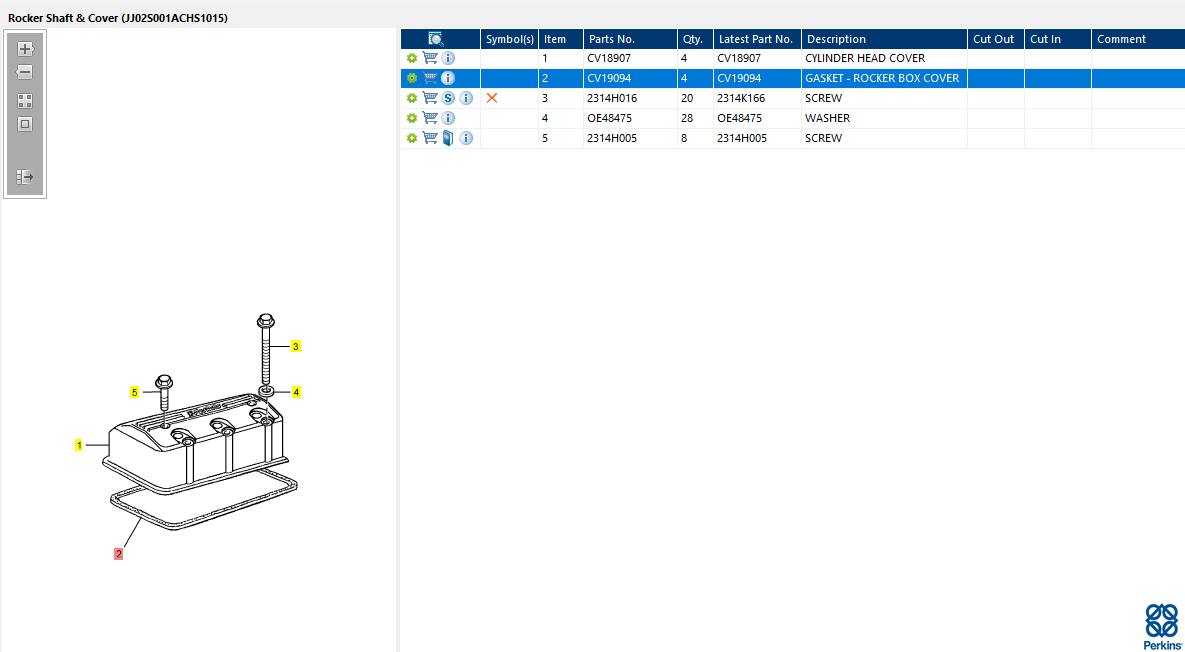Click the four-squares grid view icon
Image resolution: width=1185 pixels, height=652 pixels.
[25, 101]
